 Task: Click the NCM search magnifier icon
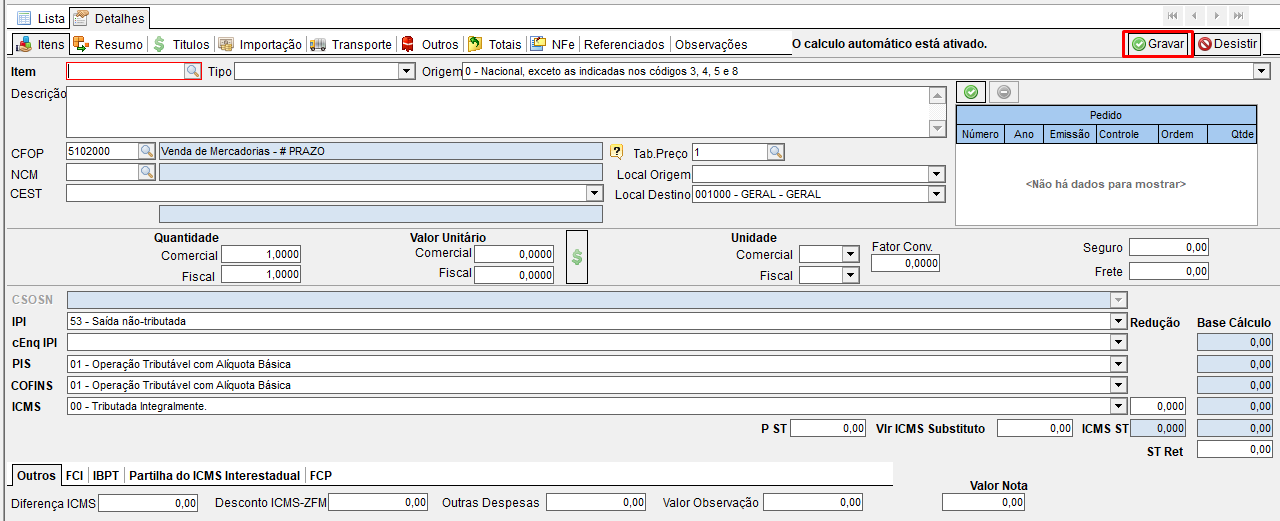pyautogui.click(x=147, y=172)
